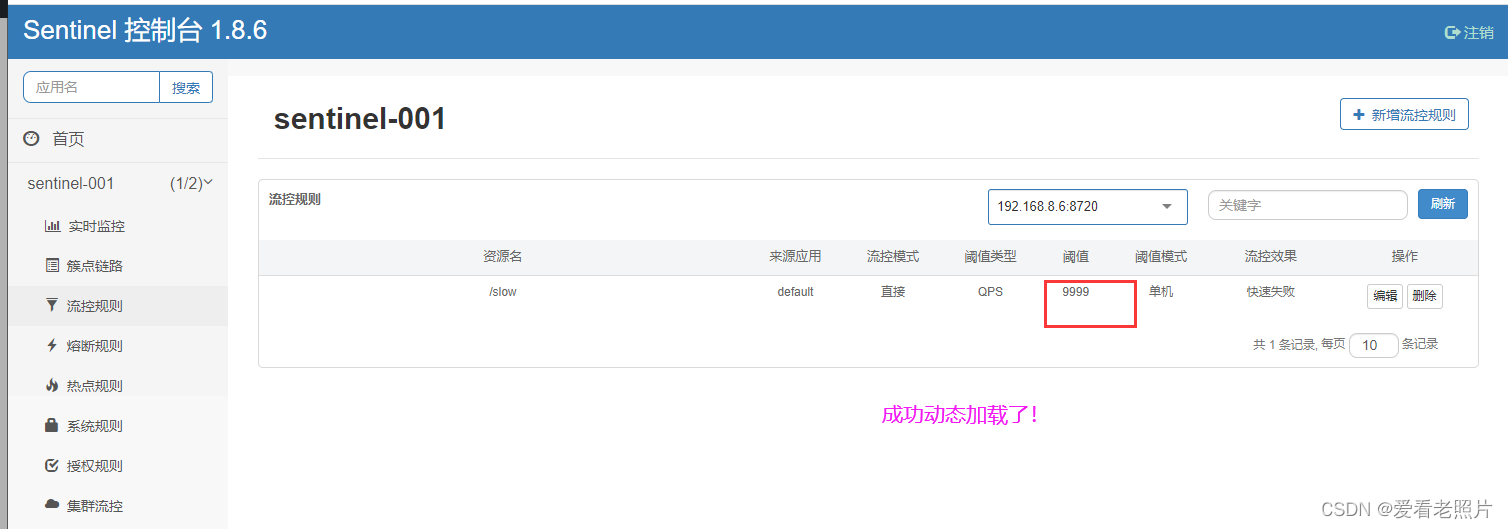The width and height of the screenshot is (1508, 529).
Task: Go to 首页 in the sidebar
Action: tap(68, 139)
